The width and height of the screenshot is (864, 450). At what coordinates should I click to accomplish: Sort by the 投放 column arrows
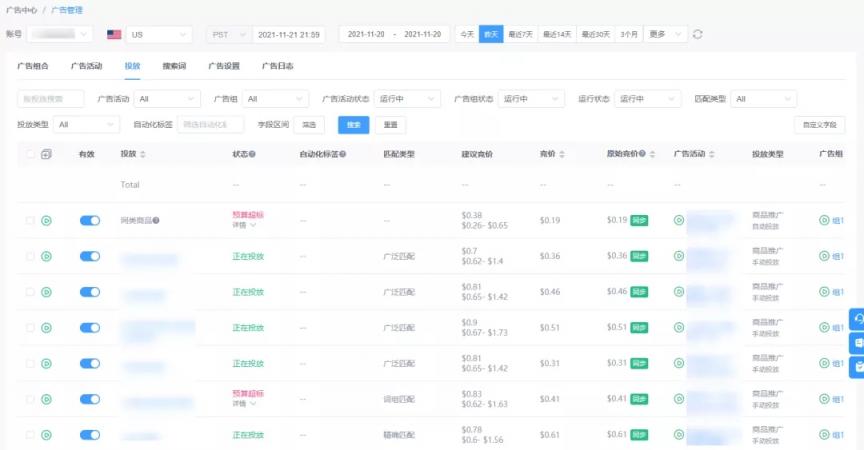[x=143, y=154]
